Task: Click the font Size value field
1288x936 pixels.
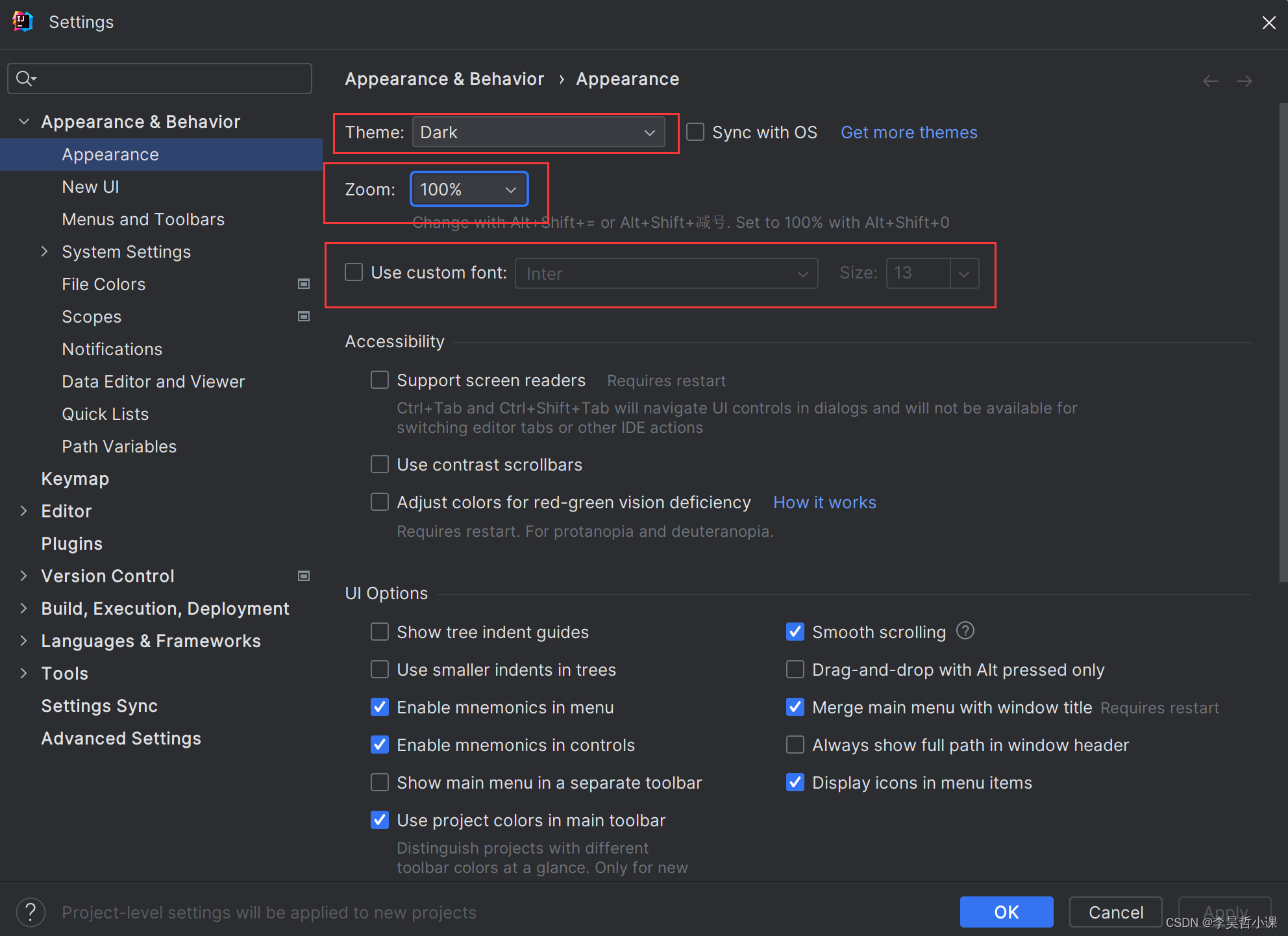Action: [918, 273]
